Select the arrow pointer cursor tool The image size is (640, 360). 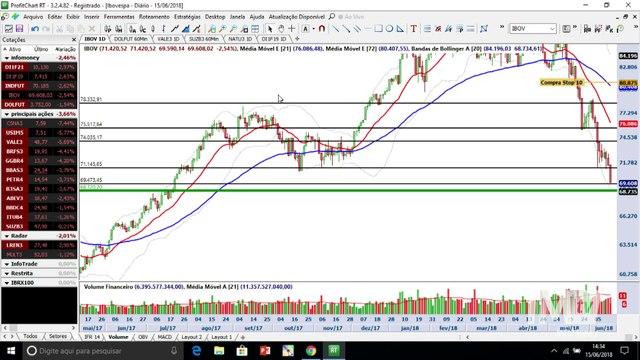click(x=269, y=29)
